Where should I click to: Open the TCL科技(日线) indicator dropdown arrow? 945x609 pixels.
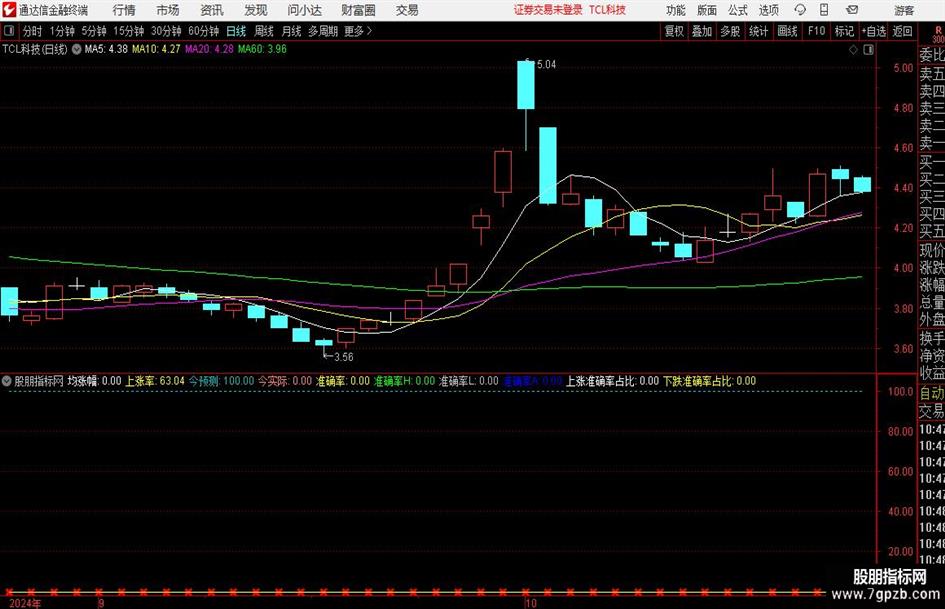coord(77,49)
